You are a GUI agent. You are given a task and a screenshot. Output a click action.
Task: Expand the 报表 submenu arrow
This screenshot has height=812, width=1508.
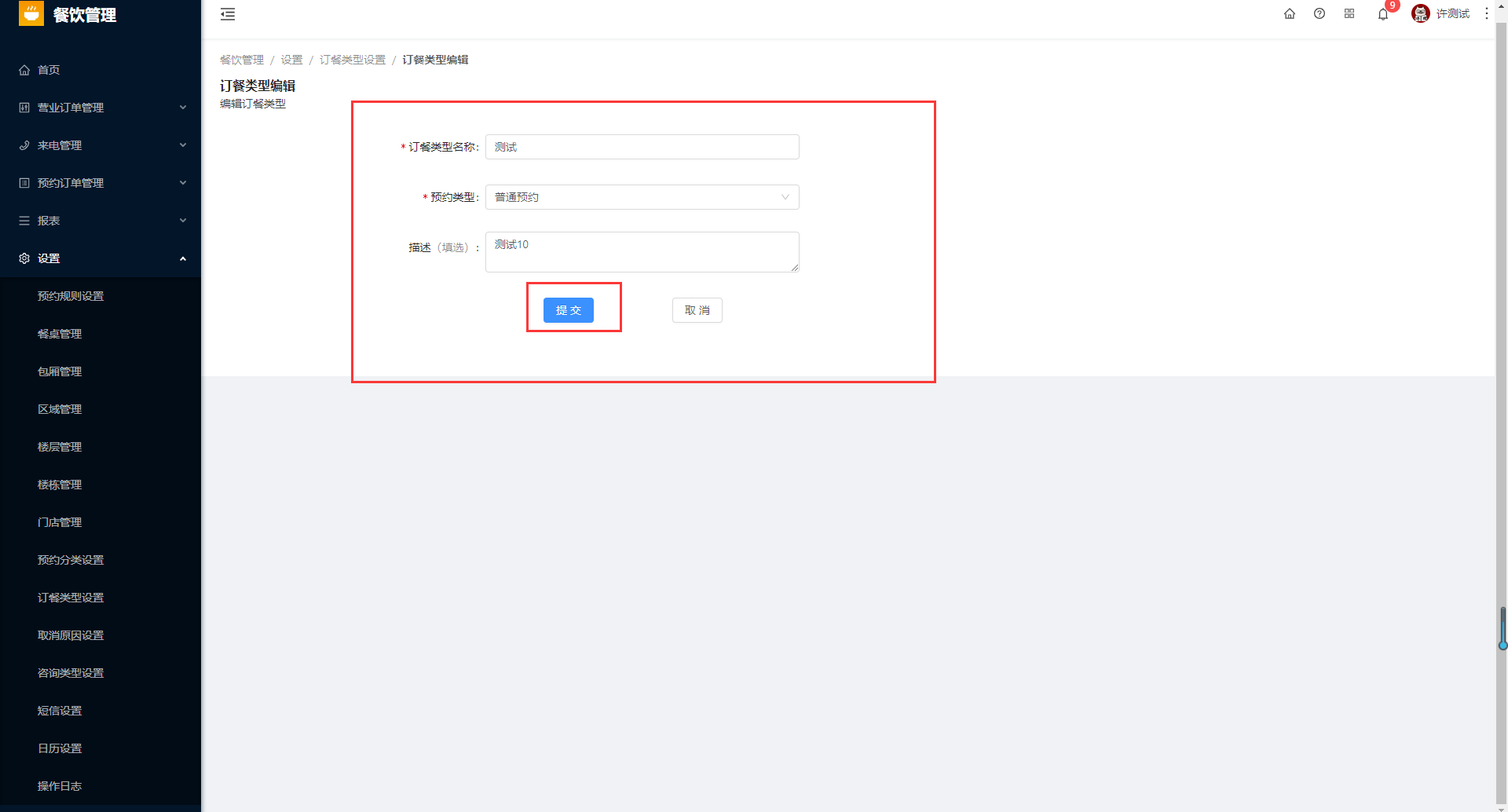click(183, 221)
